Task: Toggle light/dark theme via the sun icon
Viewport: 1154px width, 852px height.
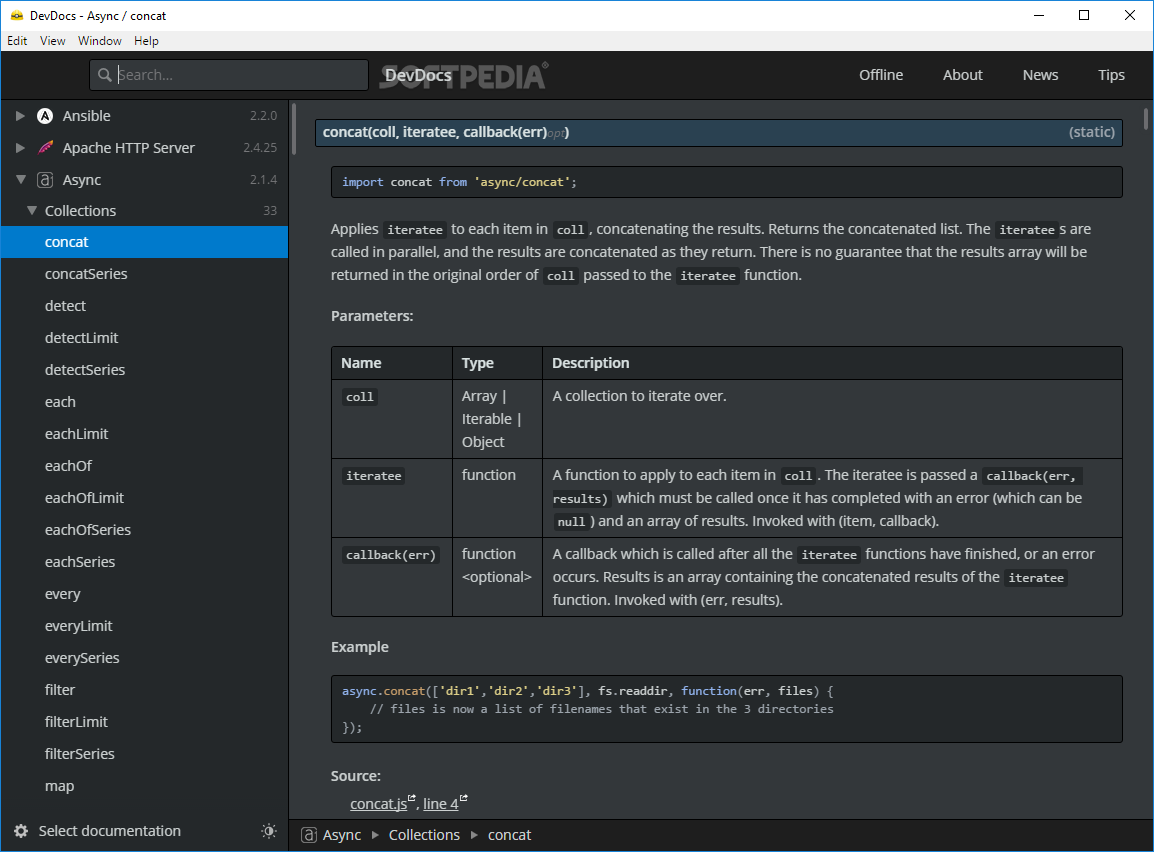Action: (x=269, y=831)
